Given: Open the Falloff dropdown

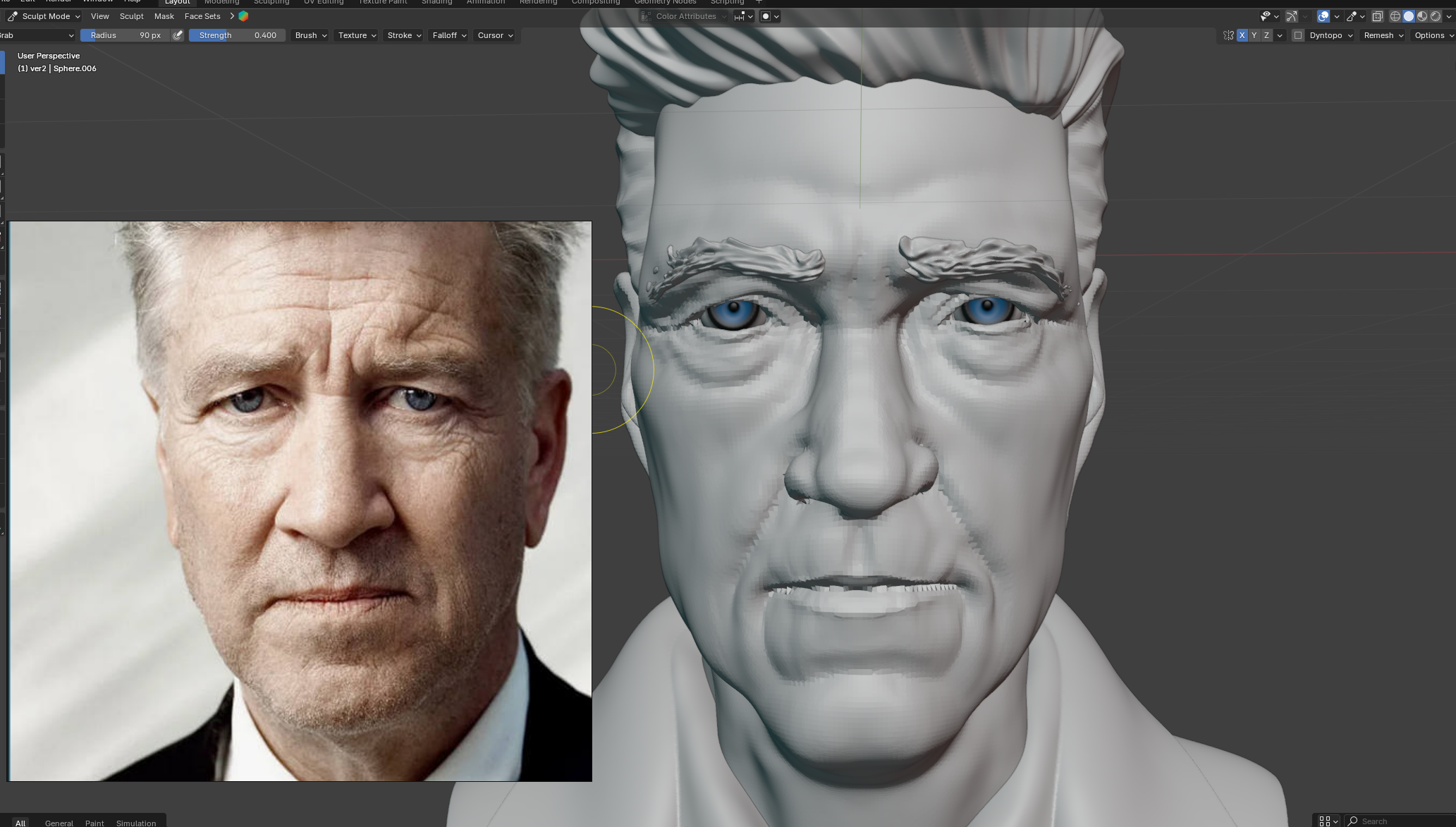Looking at the screenshot, I should point(449,35).
